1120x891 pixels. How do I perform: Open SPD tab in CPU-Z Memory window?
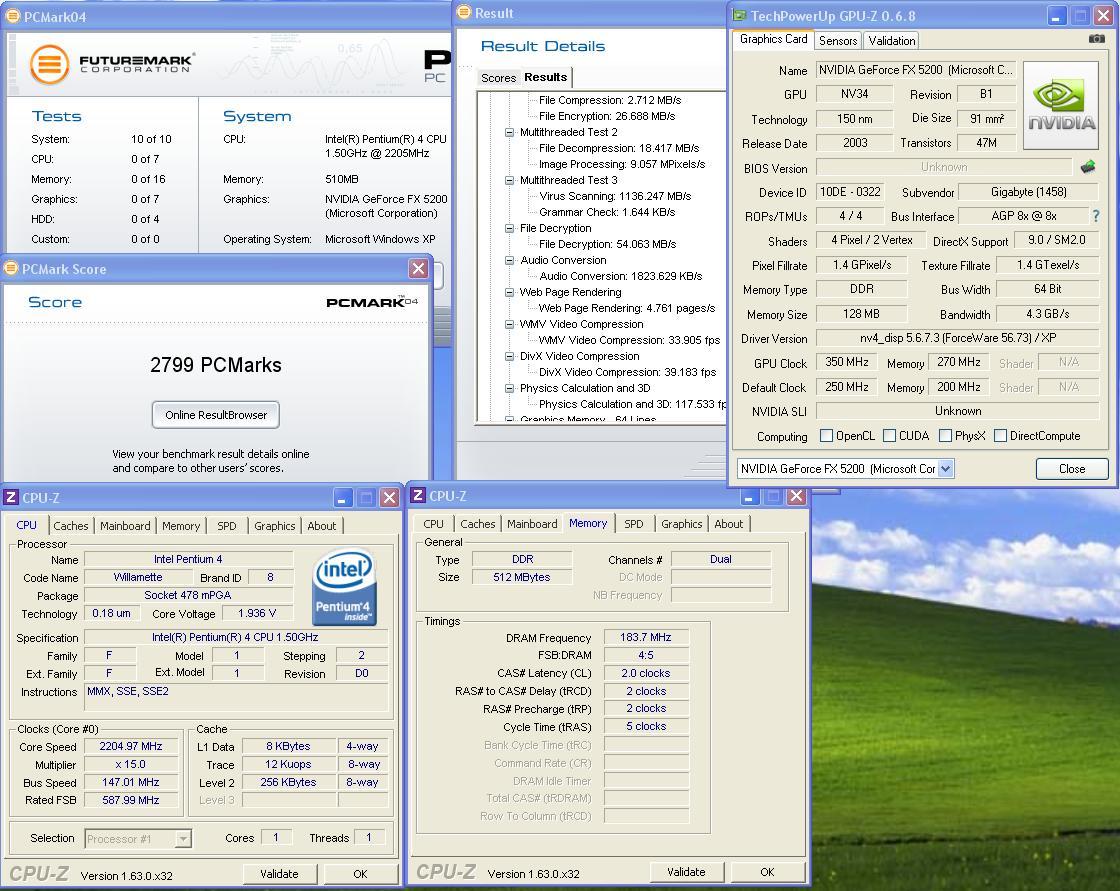[634, 524]
